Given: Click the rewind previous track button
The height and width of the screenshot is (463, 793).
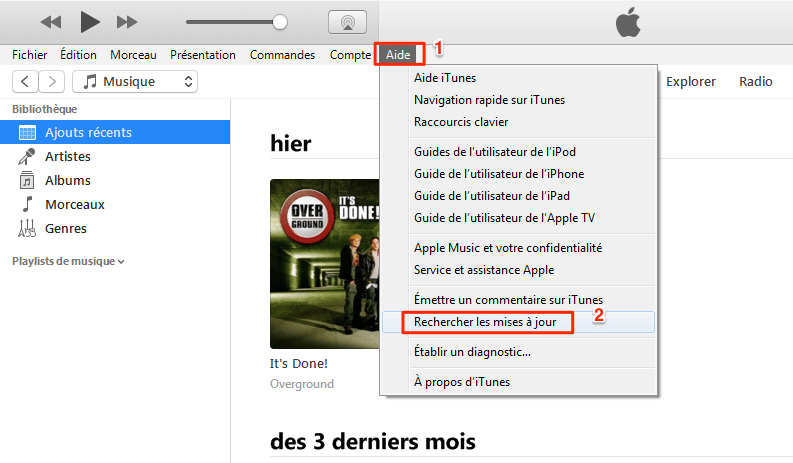Looking at the screenshot, I should (51, 22).
